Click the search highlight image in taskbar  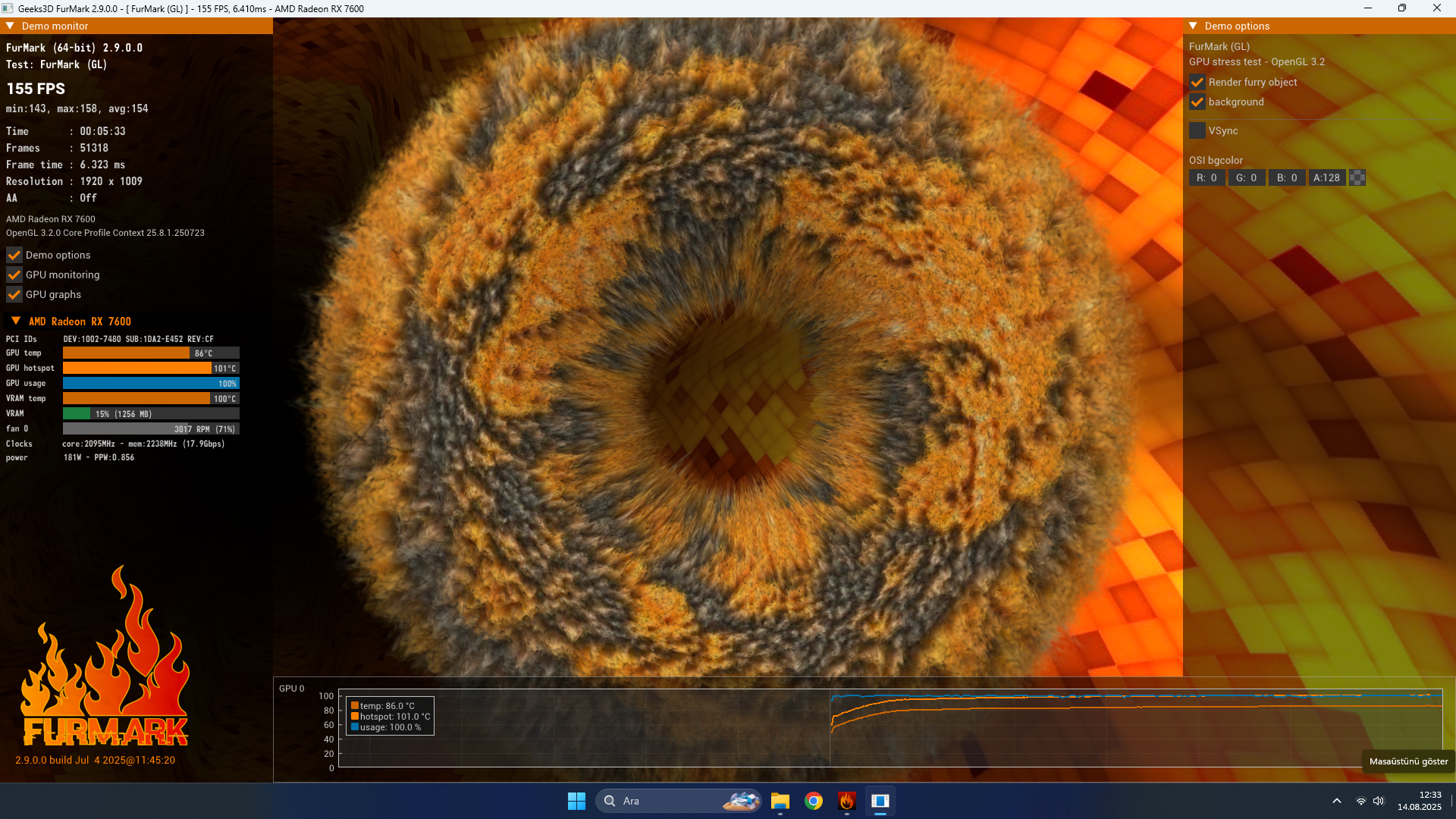tap(741, 801)
